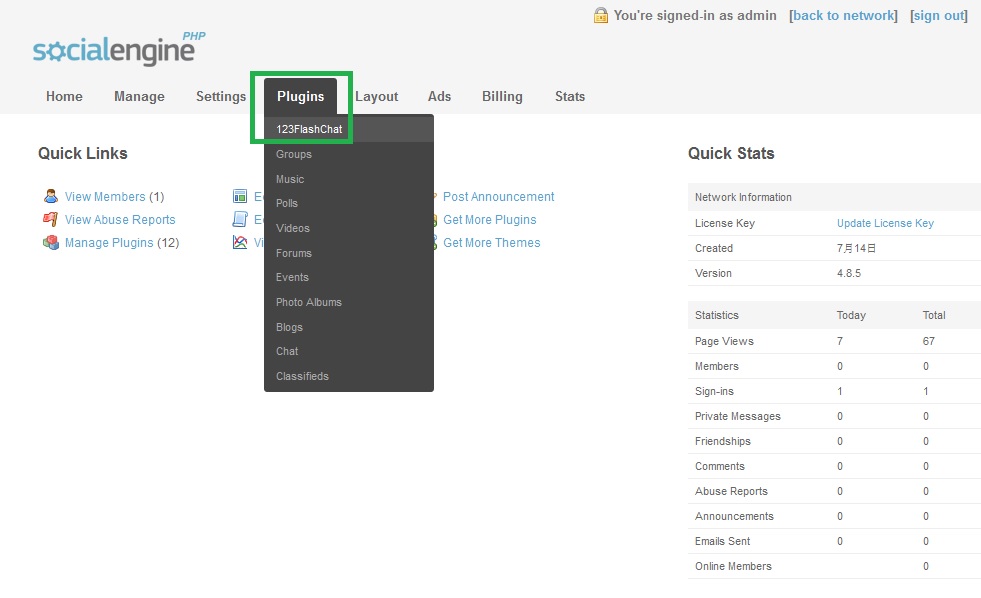
Task: Sign out of the admin panel
Action: [938, 16]
